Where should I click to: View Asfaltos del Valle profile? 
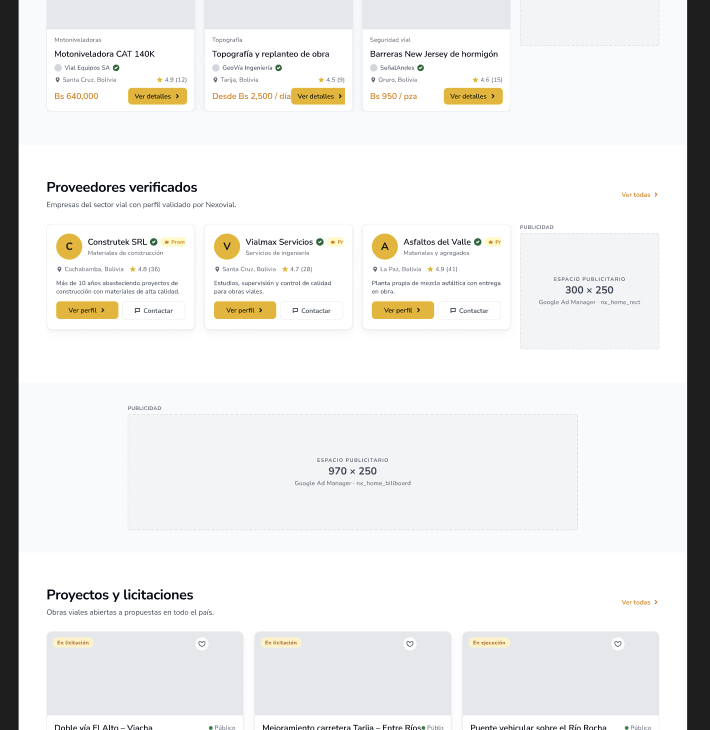(x=403, y=310)
